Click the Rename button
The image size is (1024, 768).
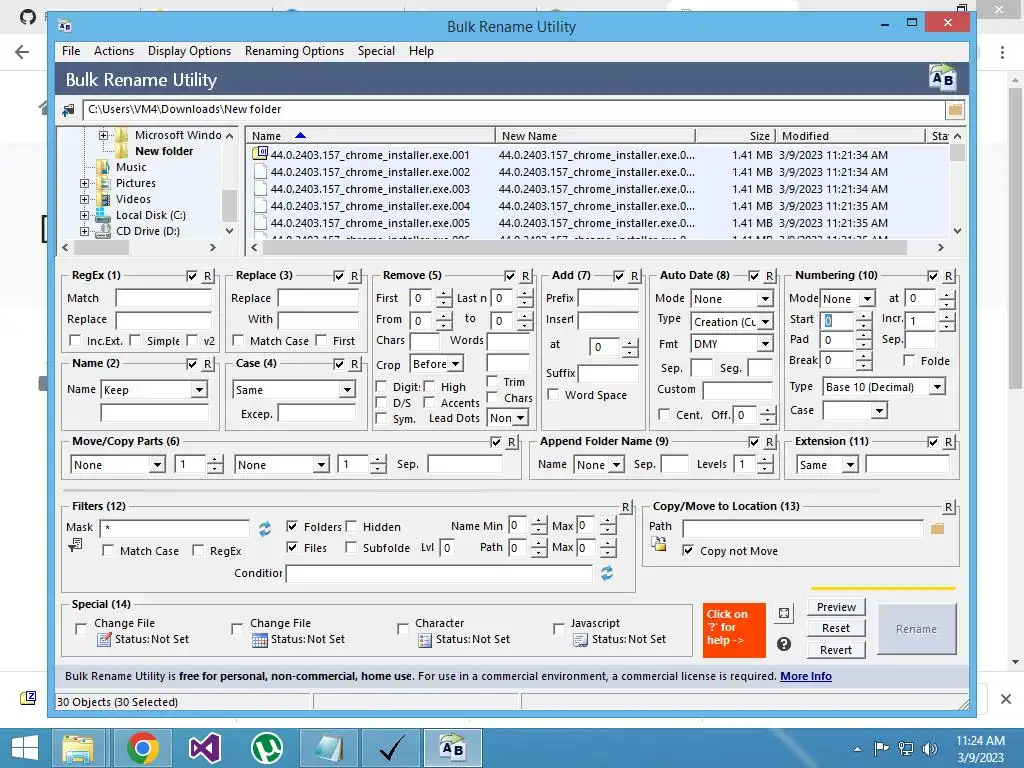click(916, 629)
